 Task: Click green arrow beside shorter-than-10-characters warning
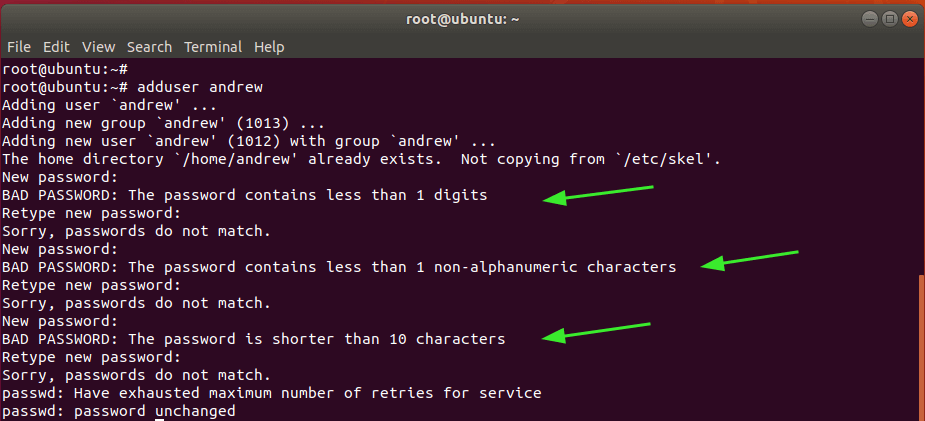[597, 332]
